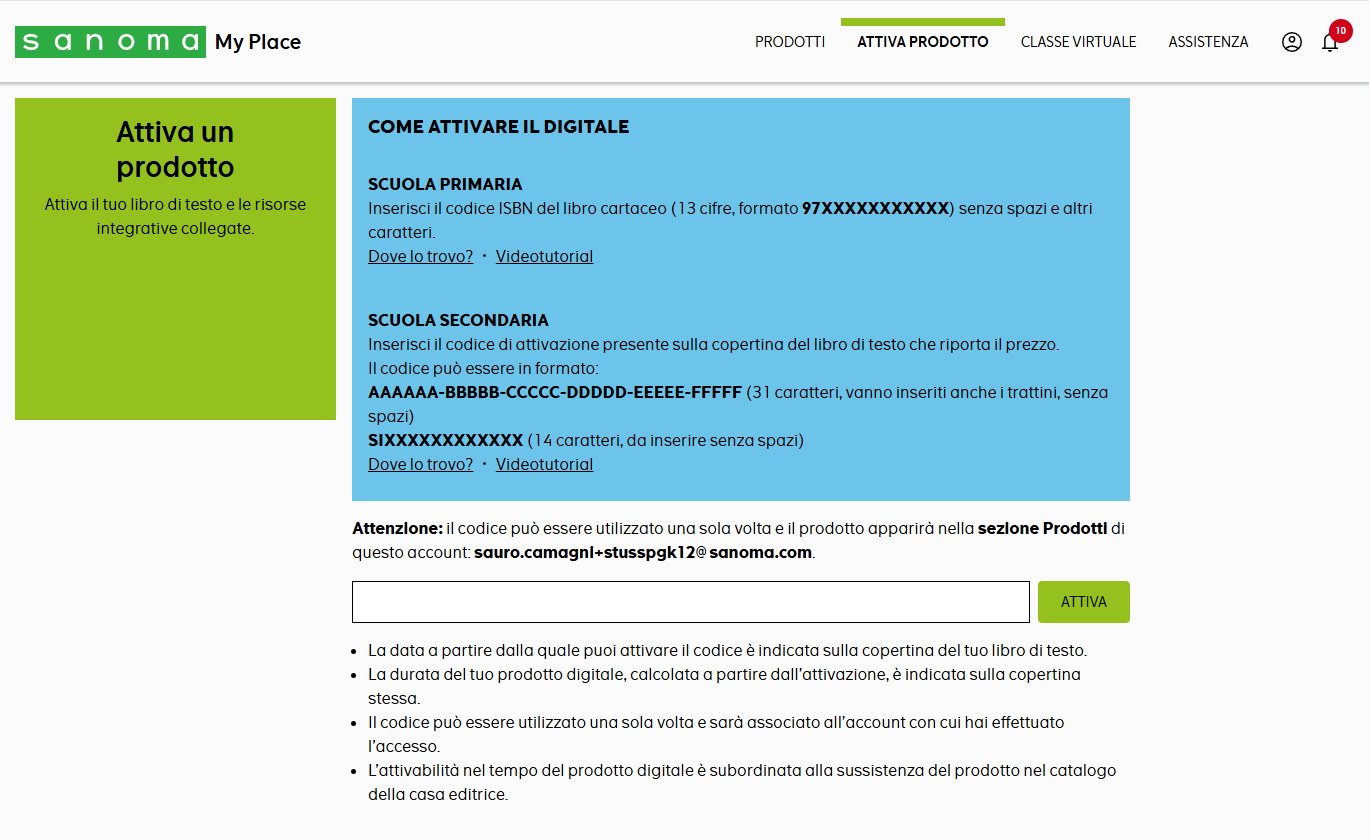Click the green ATTIVA button
The image size is (1369, 840).
pos(1084,602)
